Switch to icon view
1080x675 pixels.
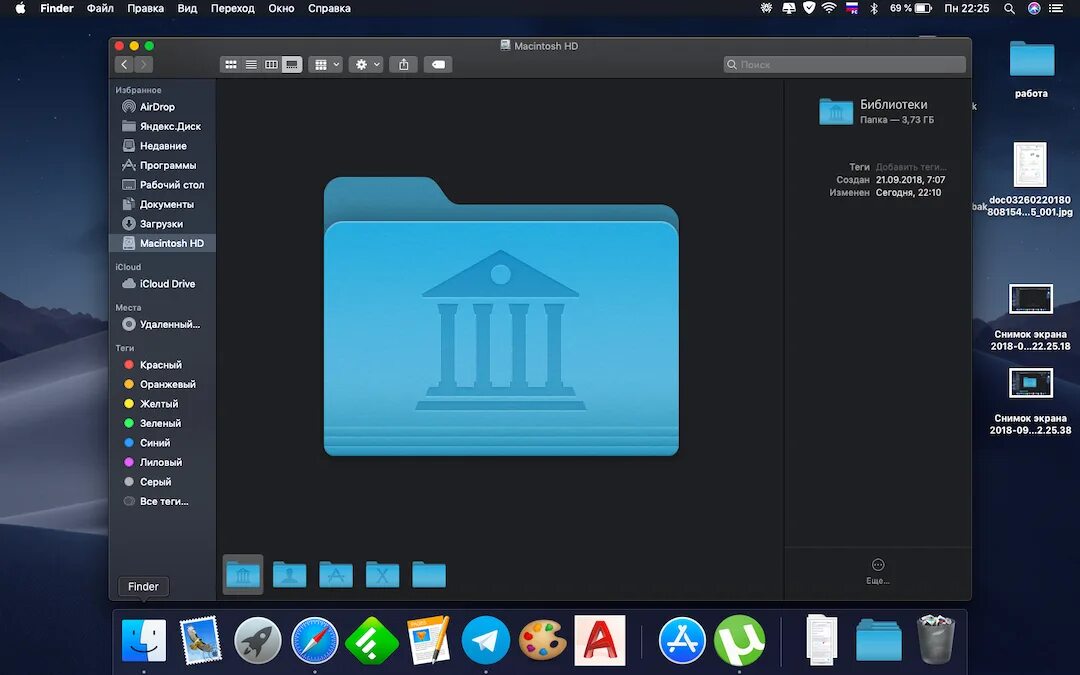pos(231,65)
